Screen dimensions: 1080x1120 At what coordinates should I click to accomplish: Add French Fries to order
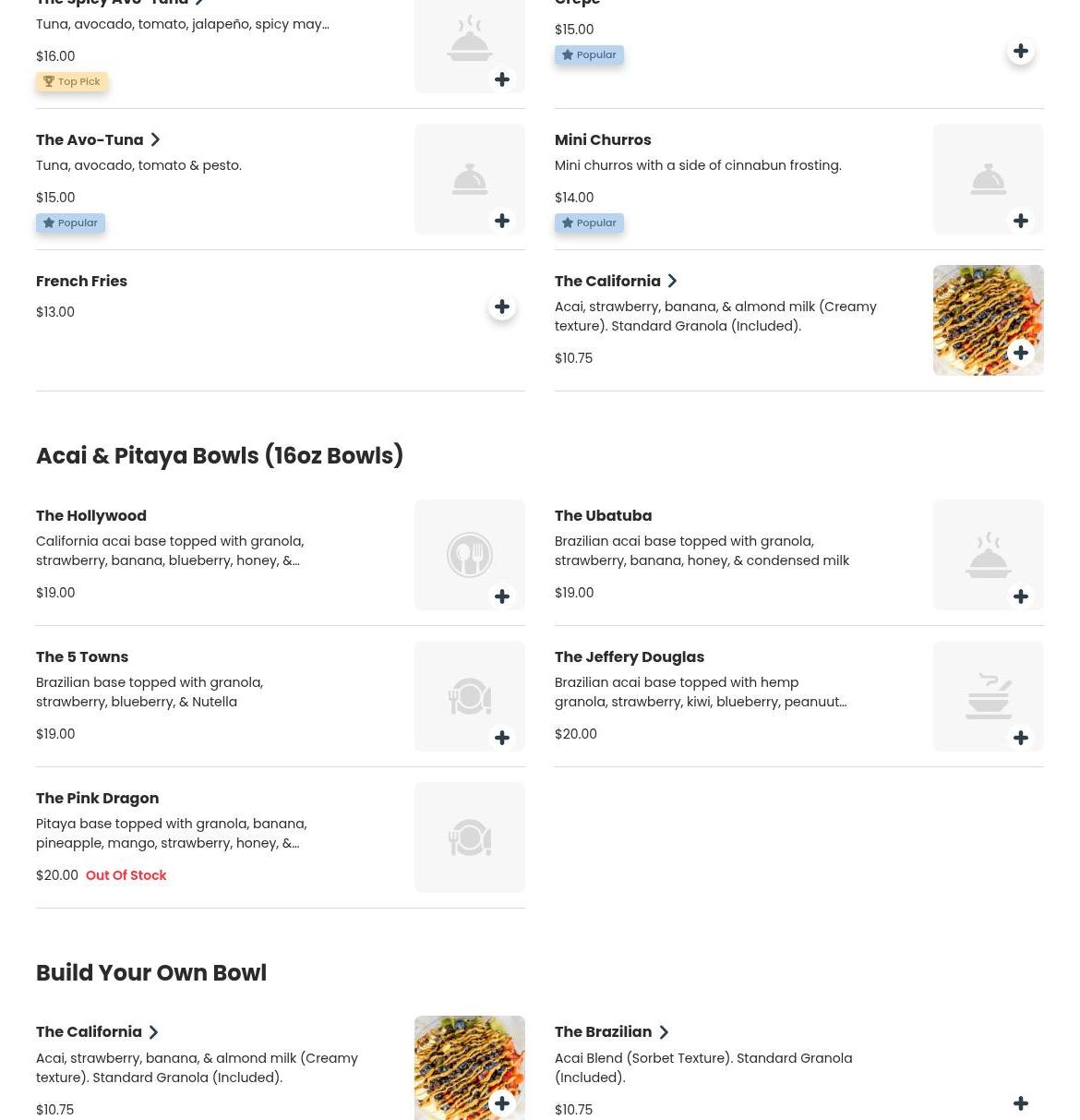tap(502, 307)
